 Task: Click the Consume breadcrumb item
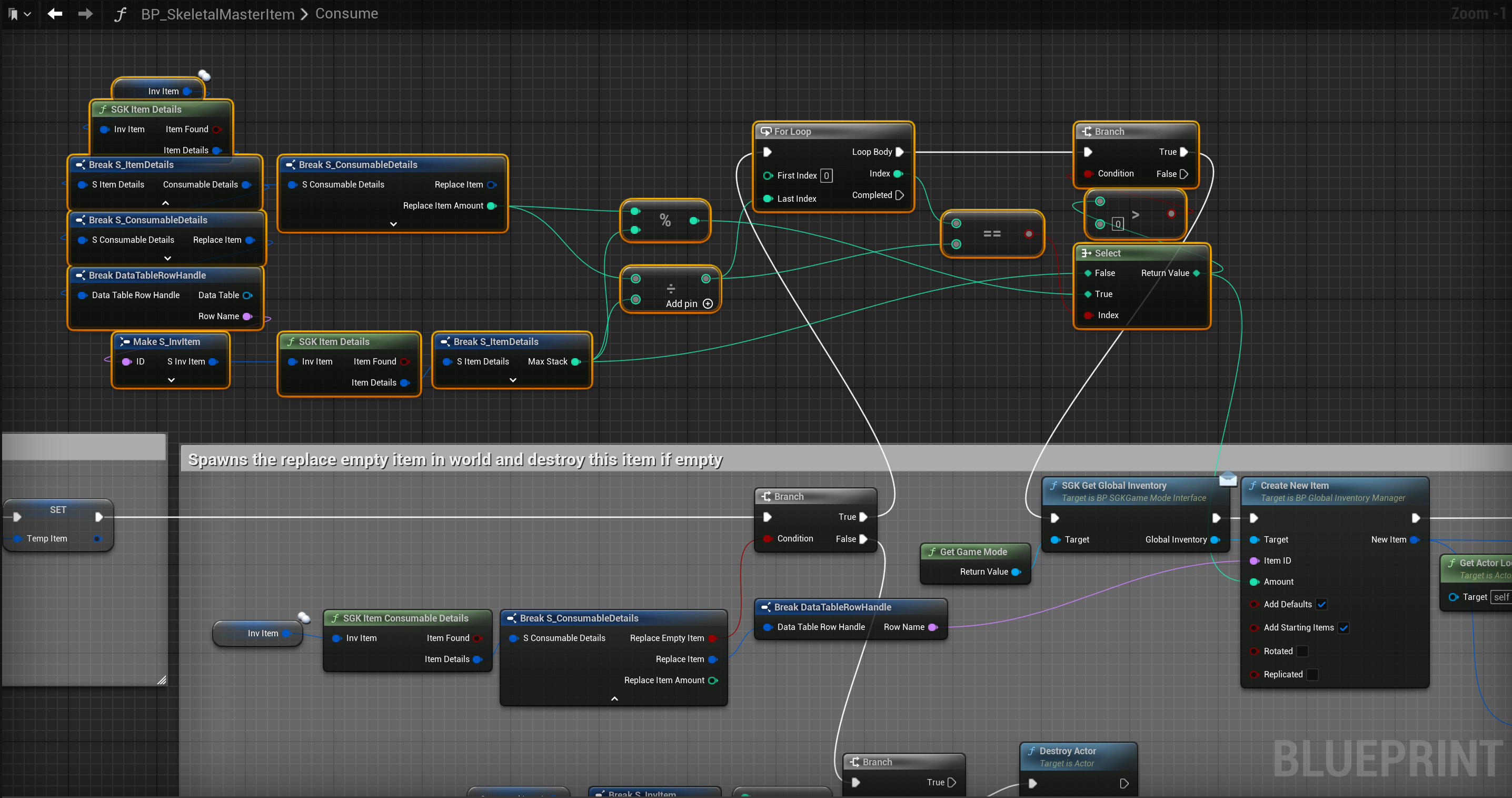click(346, 14)
